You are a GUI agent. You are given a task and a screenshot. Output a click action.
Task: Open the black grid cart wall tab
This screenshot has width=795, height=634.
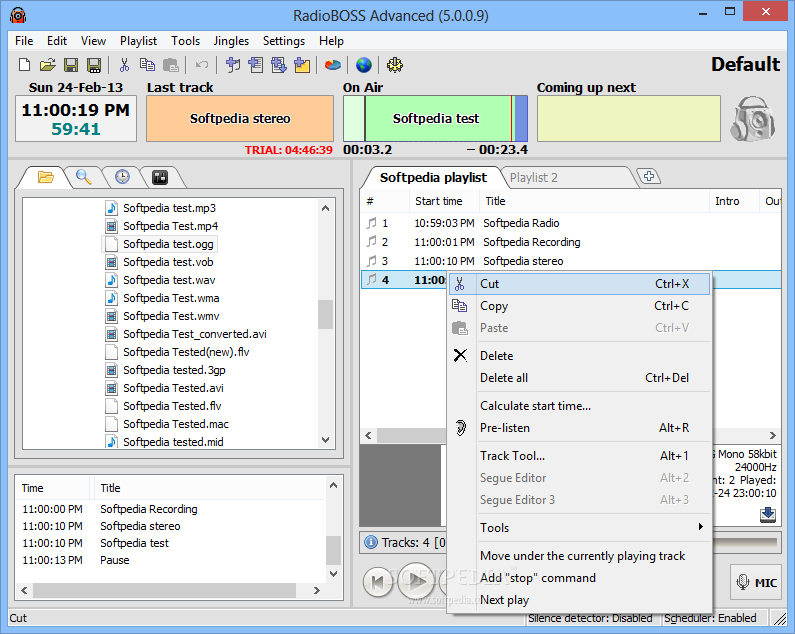pyautogui.click(x=160, y=177)
